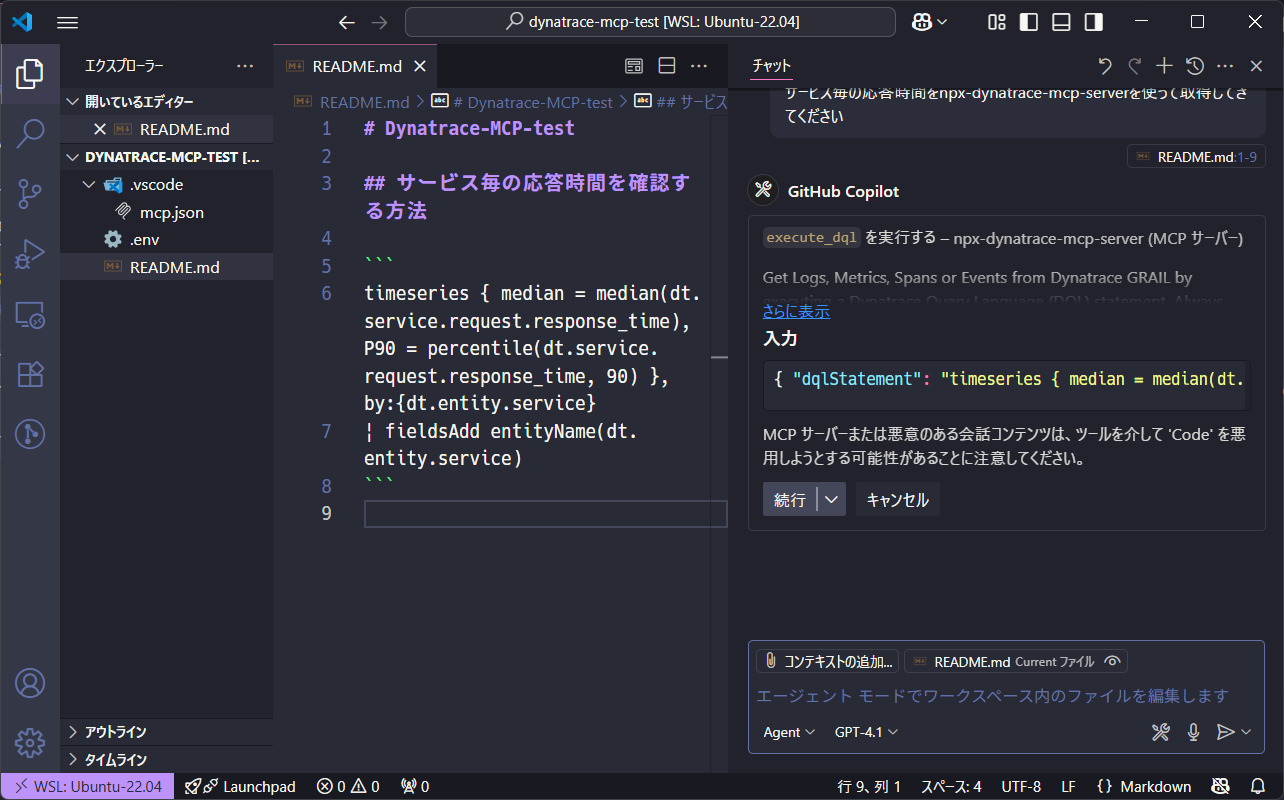Collapse the .vscode folder
This screenshot has height=800, width=1284.
point(166,184)
